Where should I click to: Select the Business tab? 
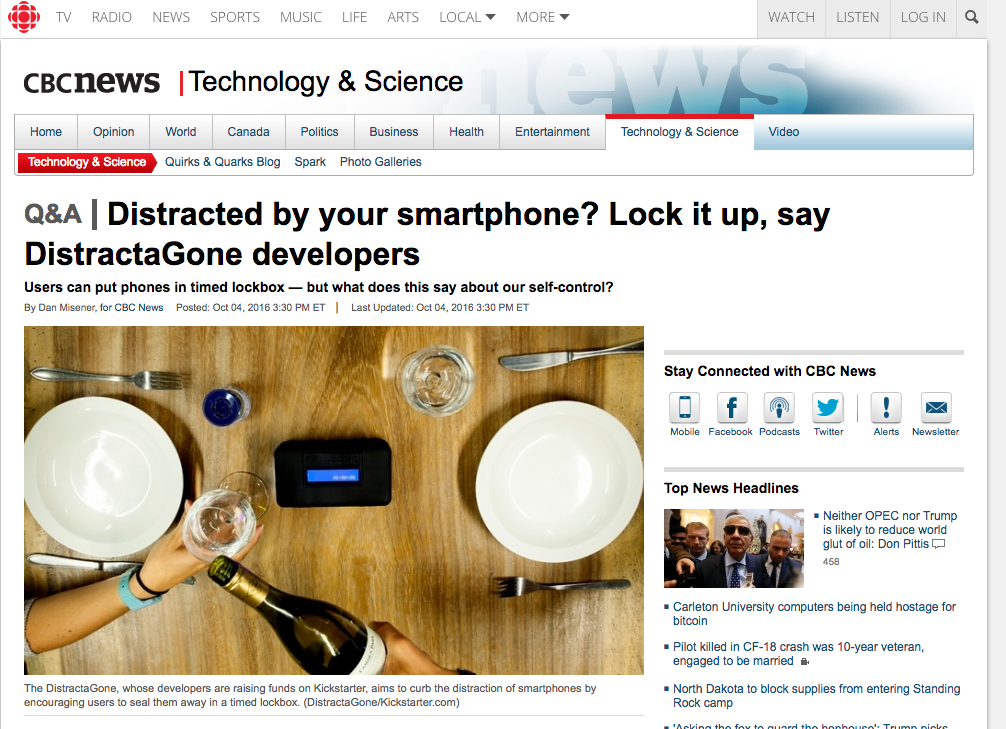[x=394, y=132]
